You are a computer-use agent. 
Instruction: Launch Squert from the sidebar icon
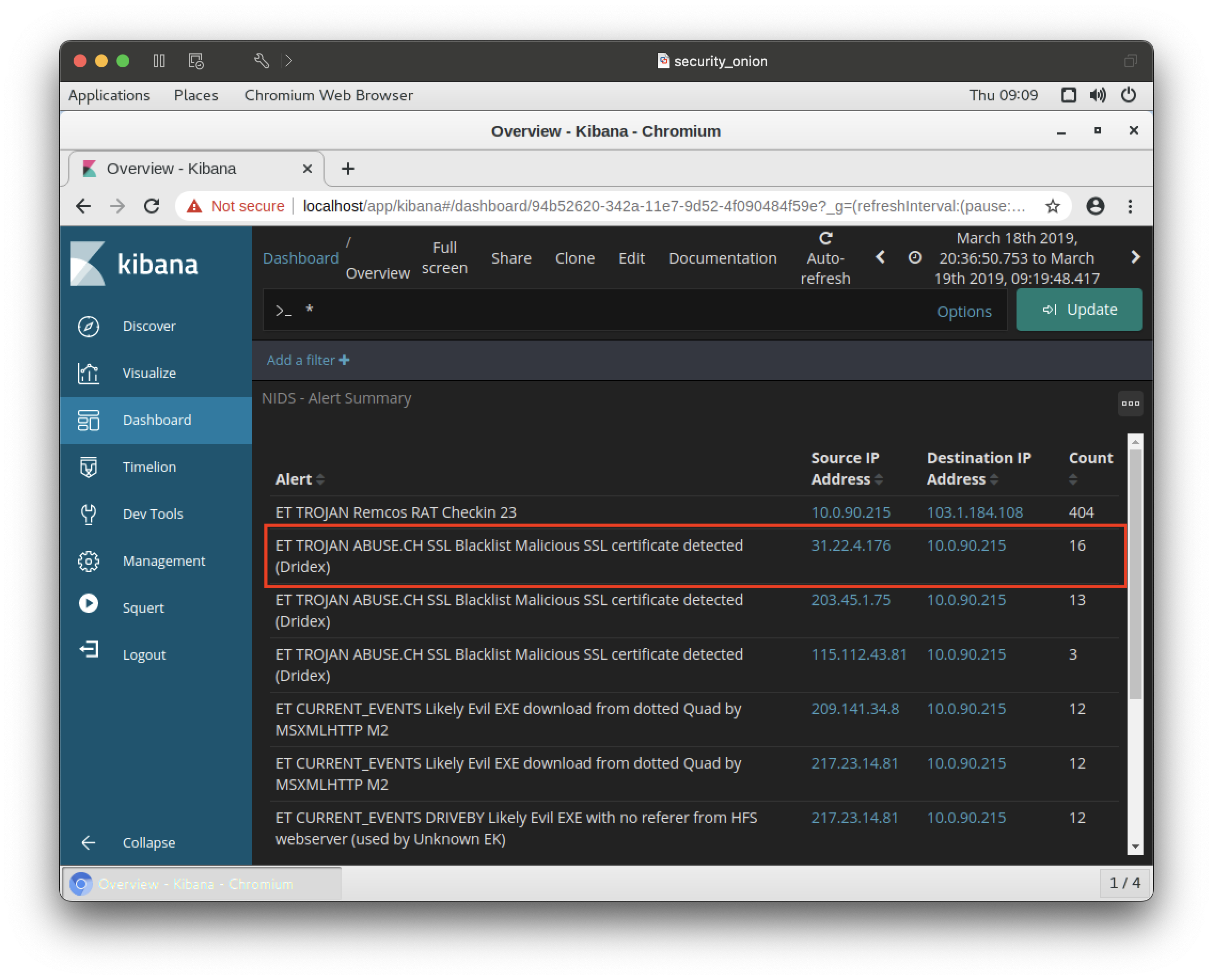(89, 604)
